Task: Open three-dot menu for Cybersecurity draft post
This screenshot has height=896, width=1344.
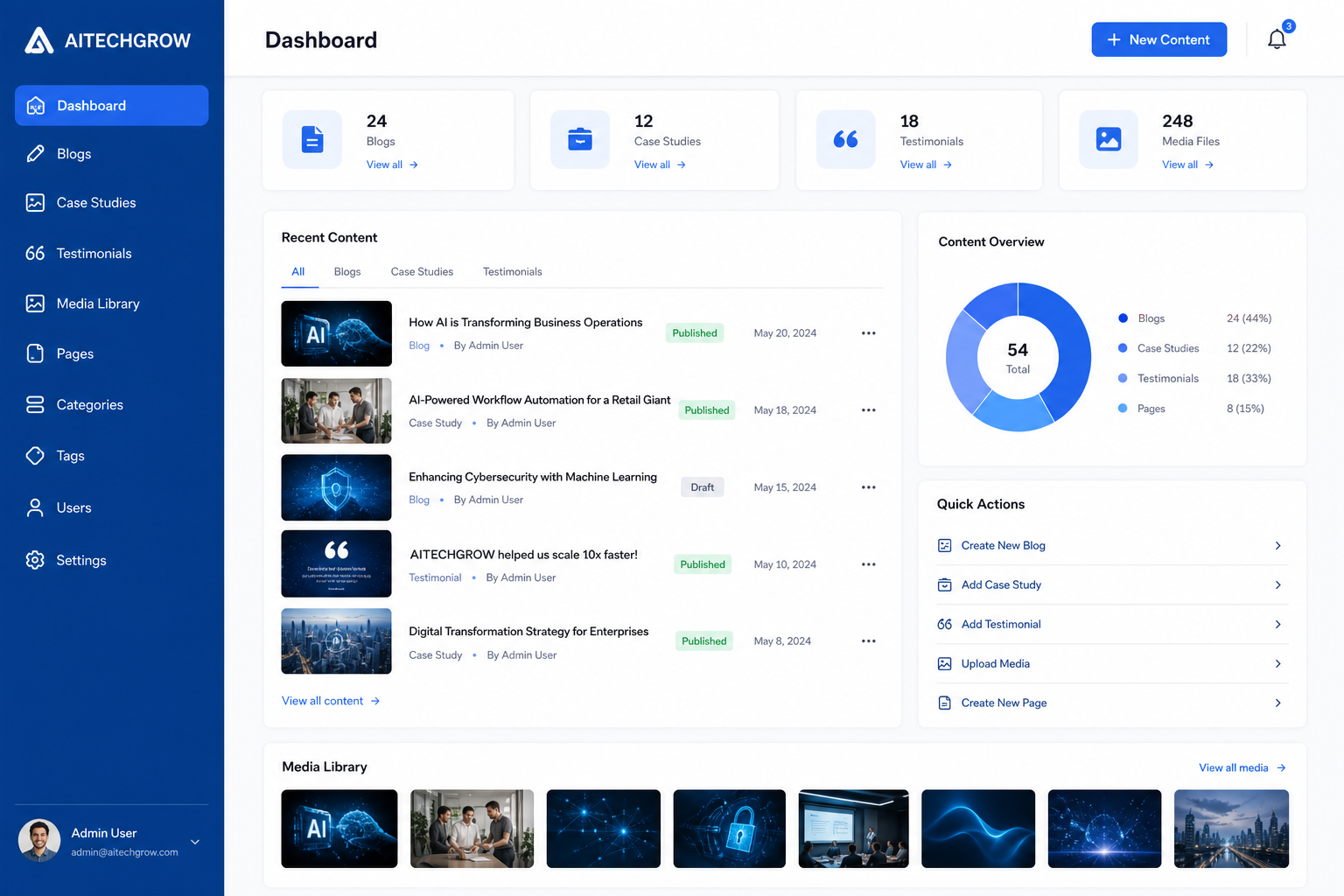Action: (x=868, y=487)
